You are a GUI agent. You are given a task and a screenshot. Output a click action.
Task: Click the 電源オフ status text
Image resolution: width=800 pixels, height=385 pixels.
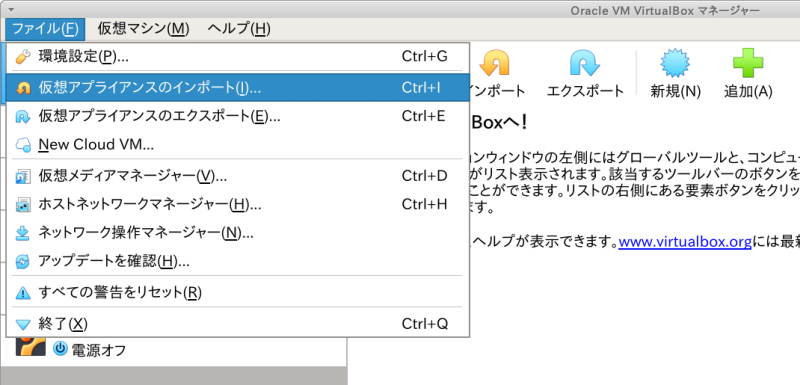(98, 350)
